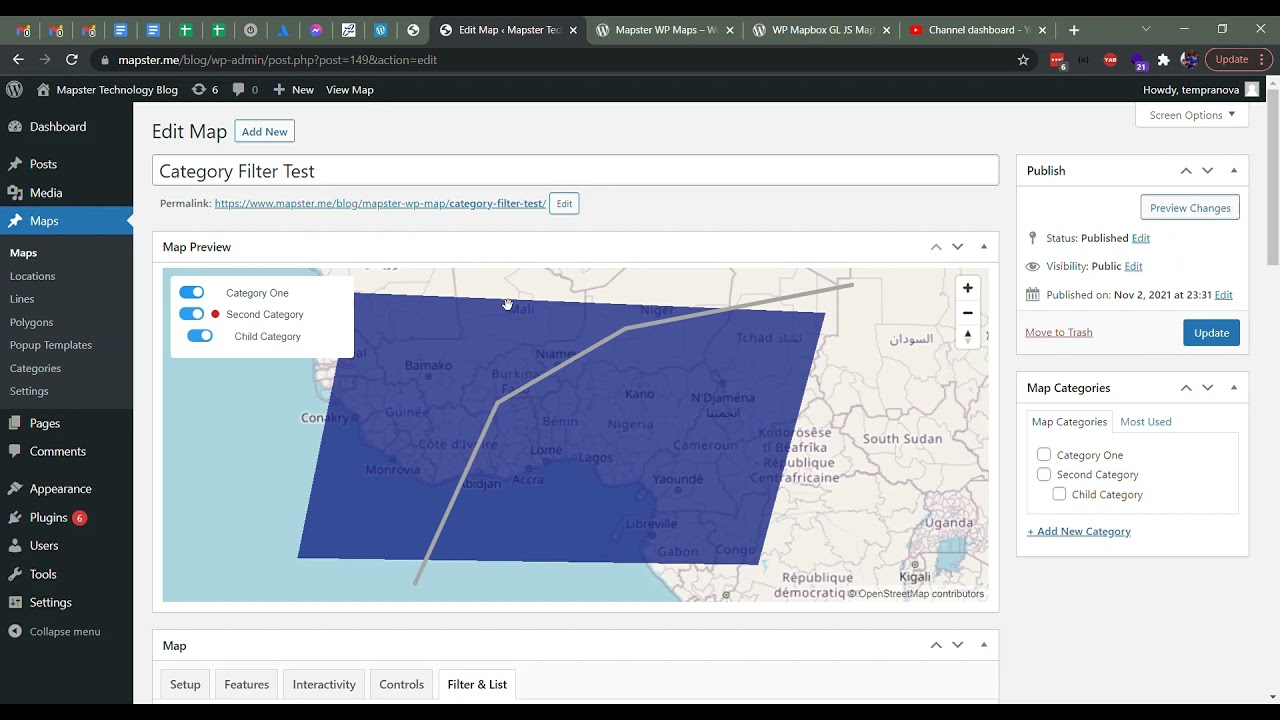Move Map Categories panel up

1186,388
